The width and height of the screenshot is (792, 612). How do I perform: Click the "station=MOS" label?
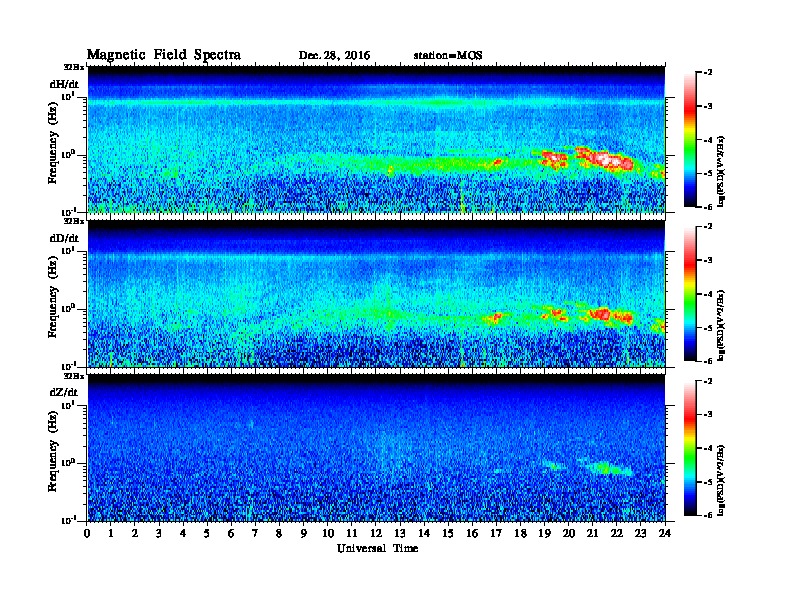448,56
